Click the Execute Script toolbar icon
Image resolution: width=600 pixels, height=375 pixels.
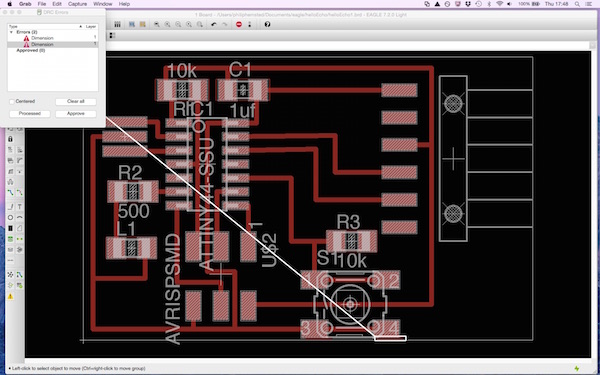(132, 24)
